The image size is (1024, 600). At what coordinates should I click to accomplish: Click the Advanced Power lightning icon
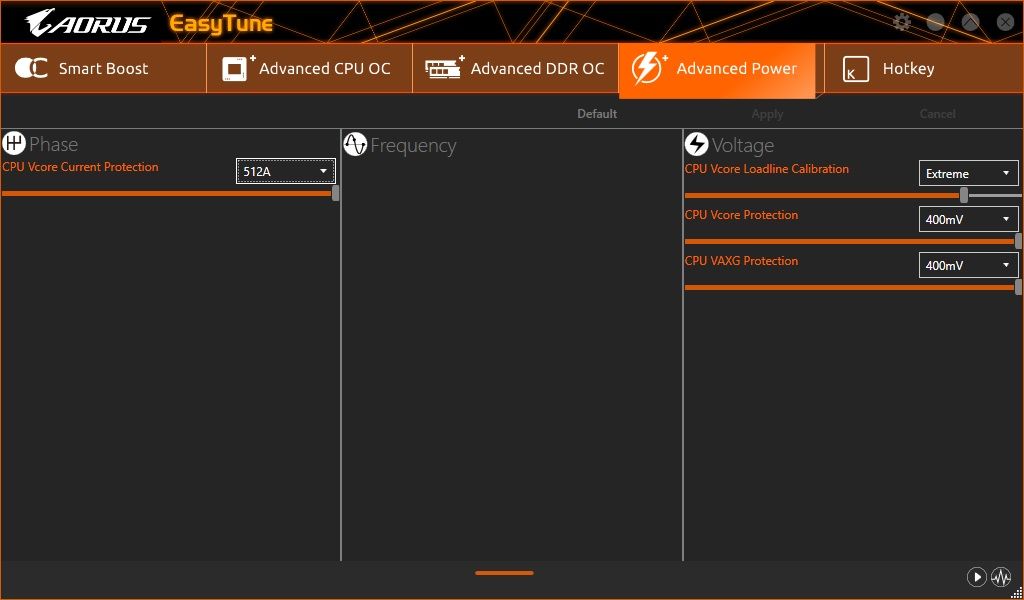(x=648, y=69)
